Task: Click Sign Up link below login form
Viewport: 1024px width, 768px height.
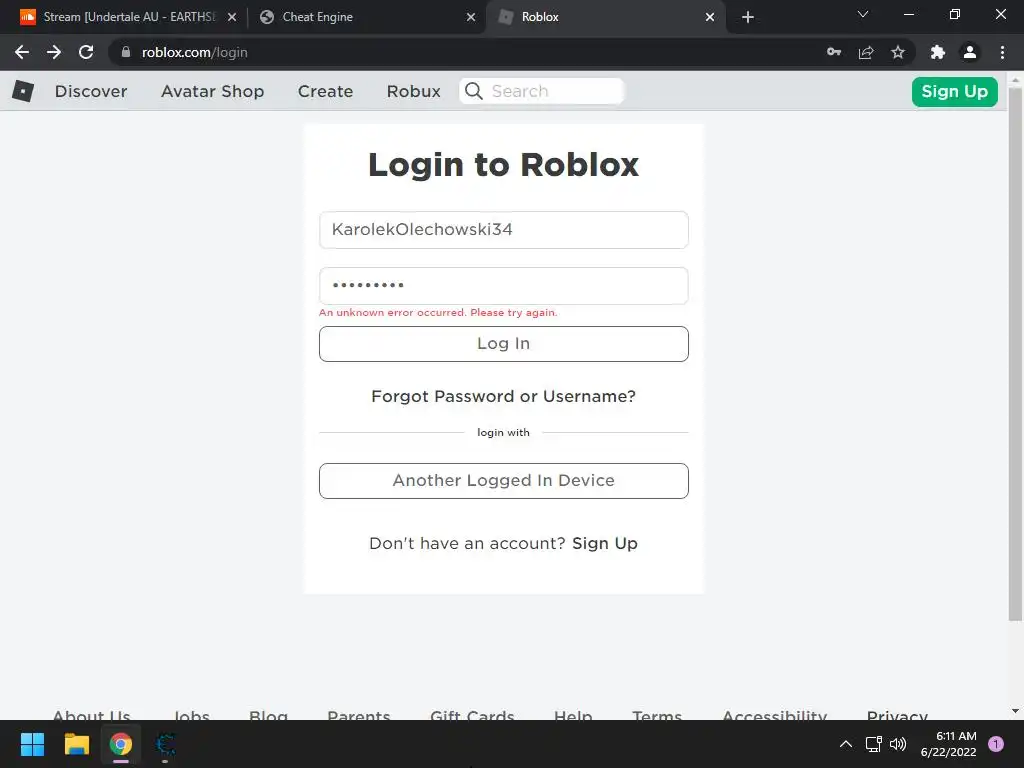Action: click(x=605, y=543)
